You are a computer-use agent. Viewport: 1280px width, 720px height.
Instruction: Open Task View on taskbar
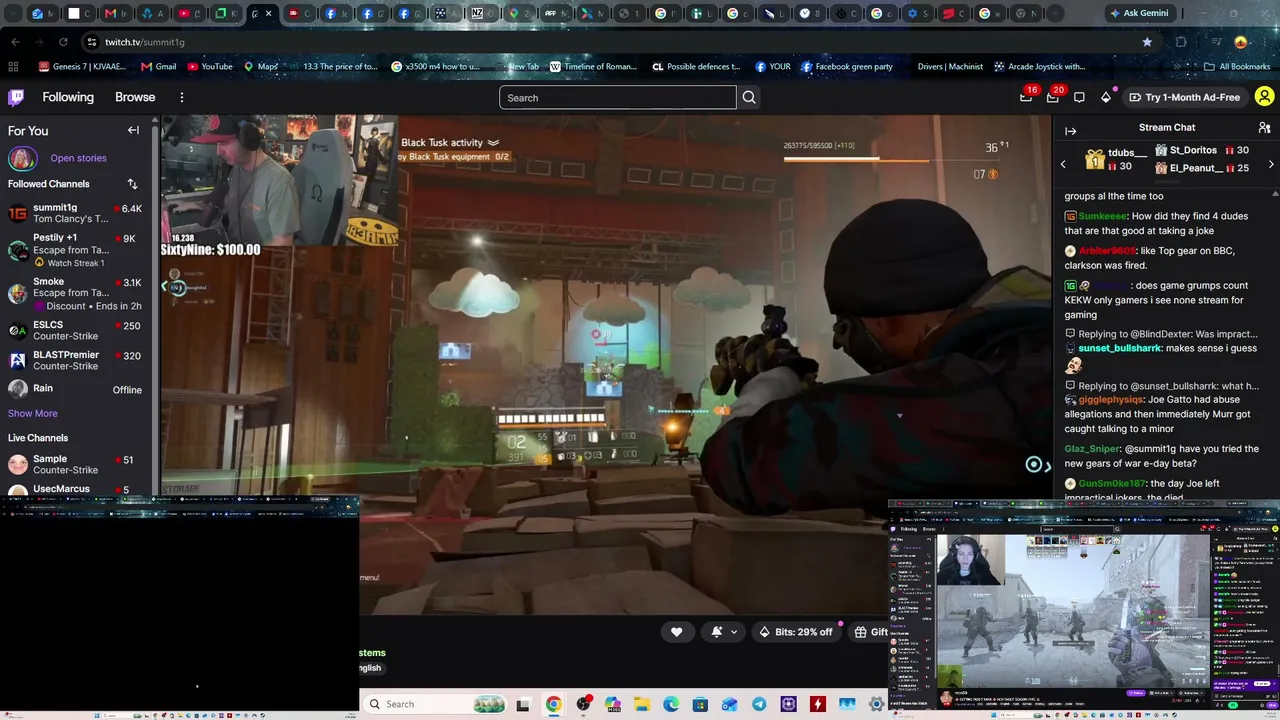click(523, 704)
